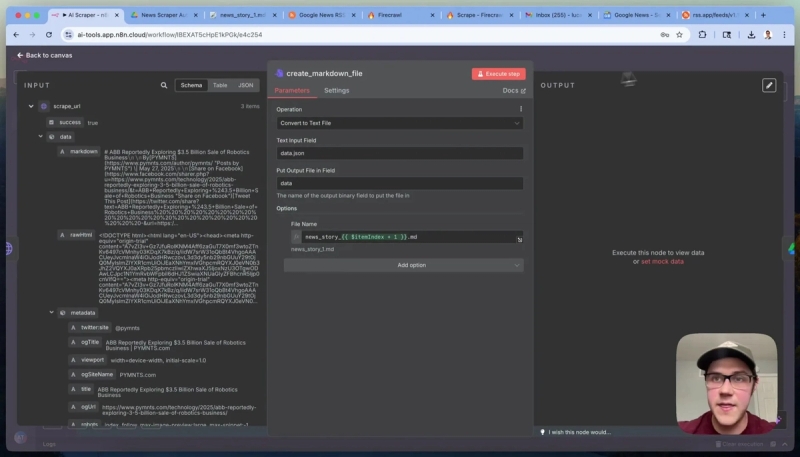Viewport: 800px width, 457px height.
Task: Open the Parameters tab
Action: (292, 91)
